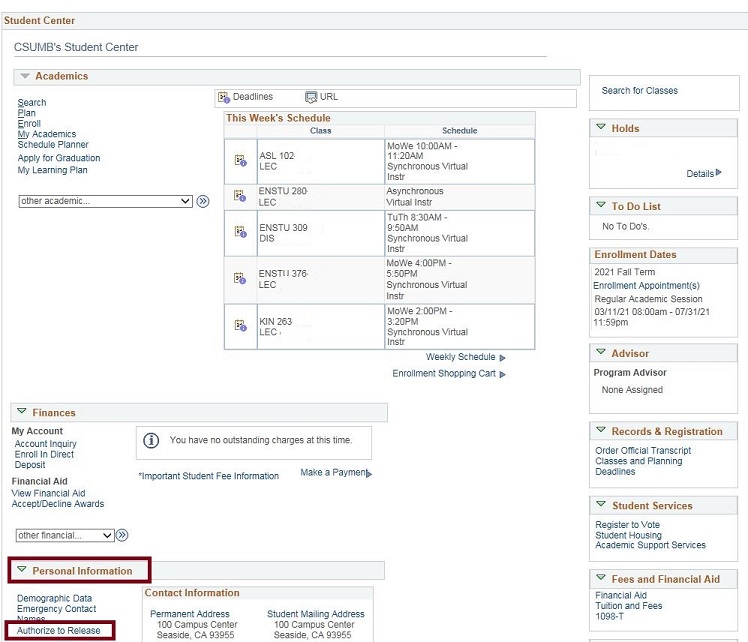
Task: Collapse the Finances section
Action: point(21,411)
